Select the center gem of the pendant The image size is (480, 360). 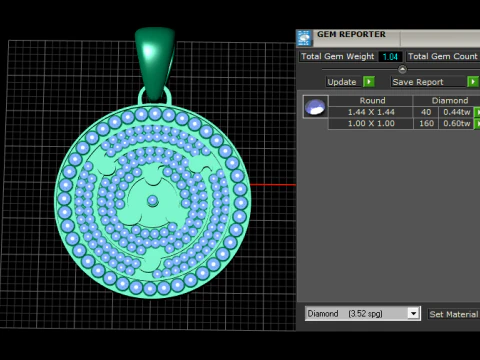[x=153, y=201]
